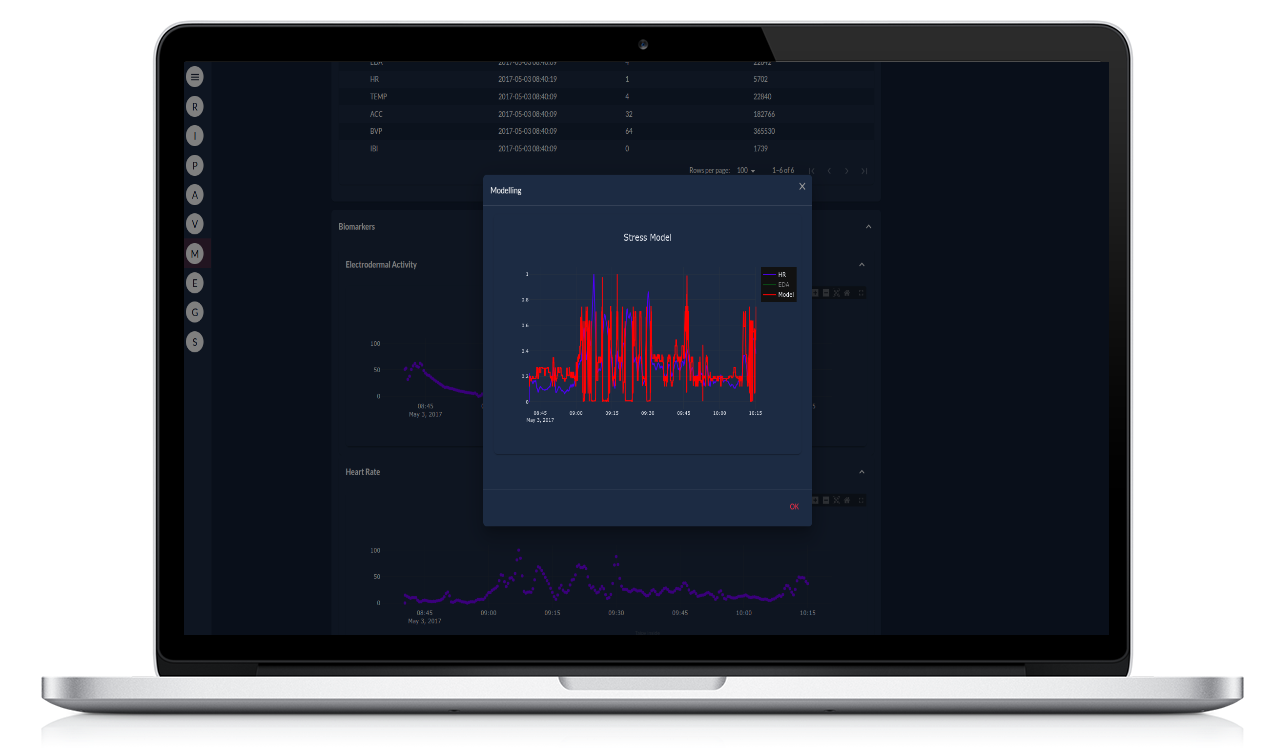
Task: Select the V sidebar icon
Action: pyautogui.click(x=195, y=224)
